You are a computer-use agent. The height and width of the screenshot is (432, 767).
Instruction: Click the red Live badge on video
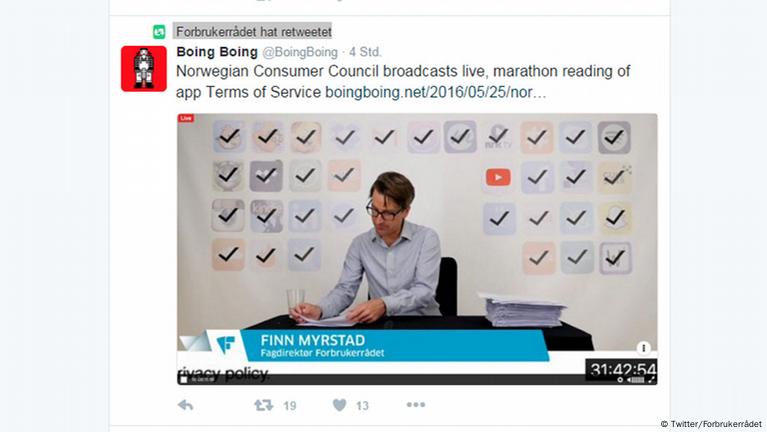pos(186,118)
